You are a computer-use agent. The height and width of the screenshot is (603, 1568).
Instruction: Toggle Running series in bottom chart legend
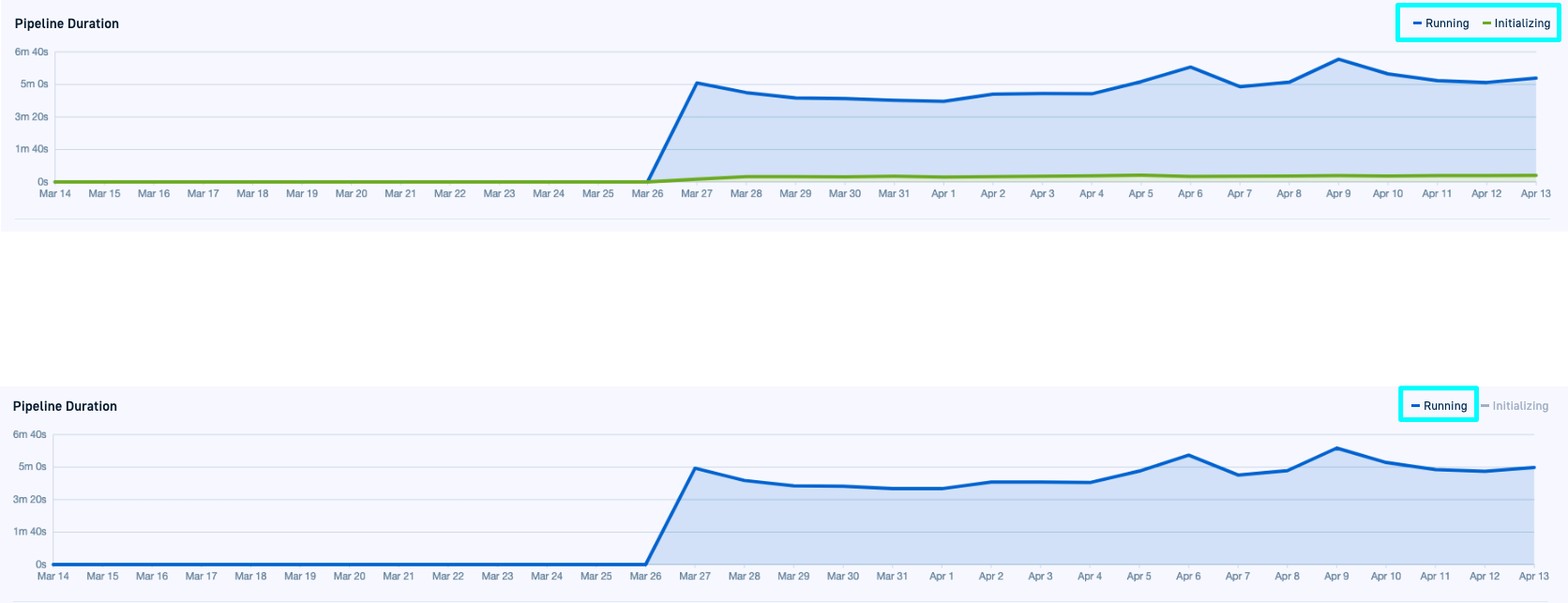click(1444, 406)
